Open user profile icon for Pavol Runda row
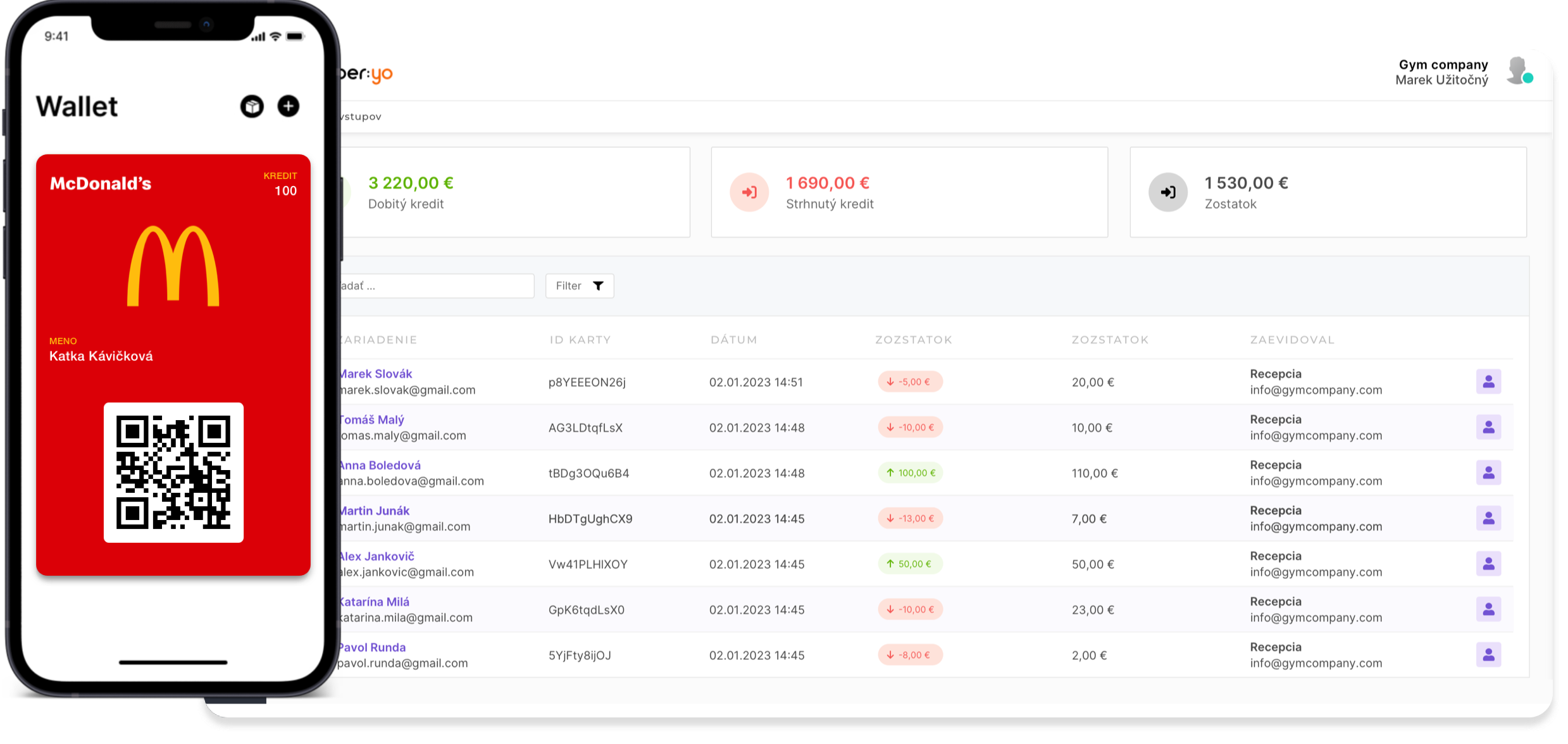The height and width of the screenshot is (744, 1568). (1488, 655)
